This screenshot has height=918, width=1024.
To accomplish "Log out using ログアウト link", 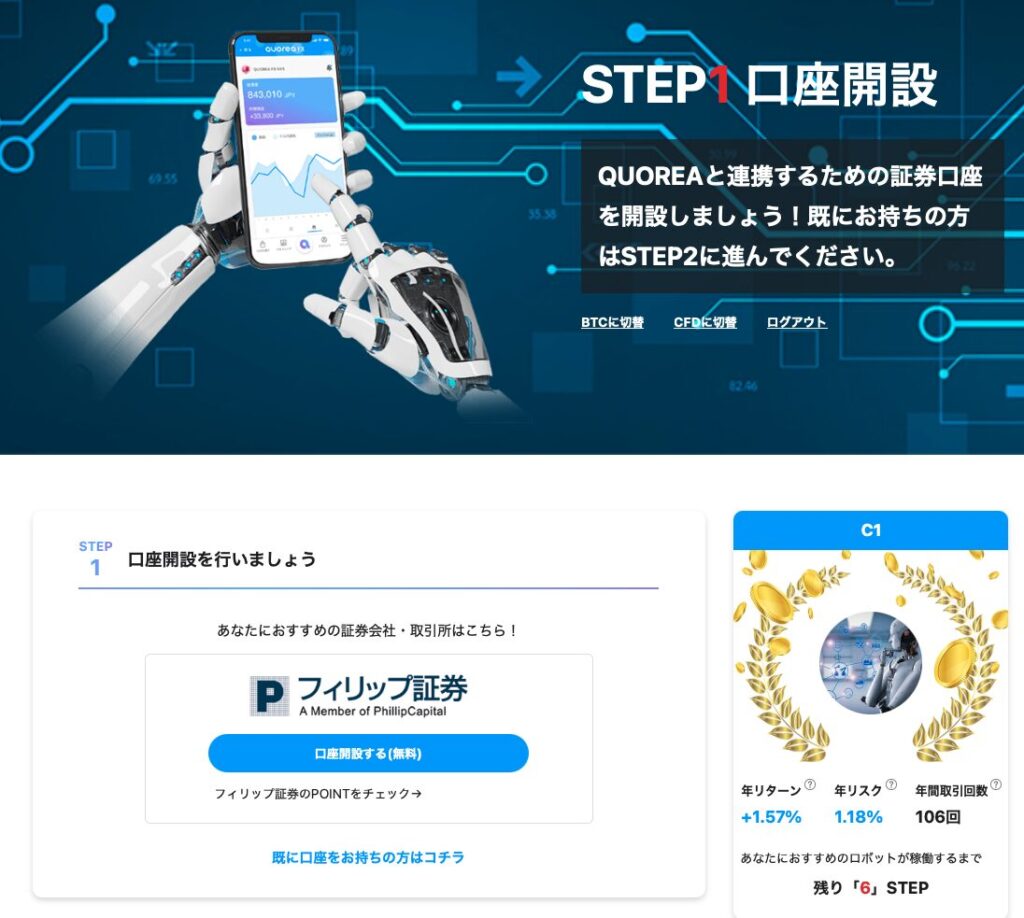I will click(x=796, y=322).
